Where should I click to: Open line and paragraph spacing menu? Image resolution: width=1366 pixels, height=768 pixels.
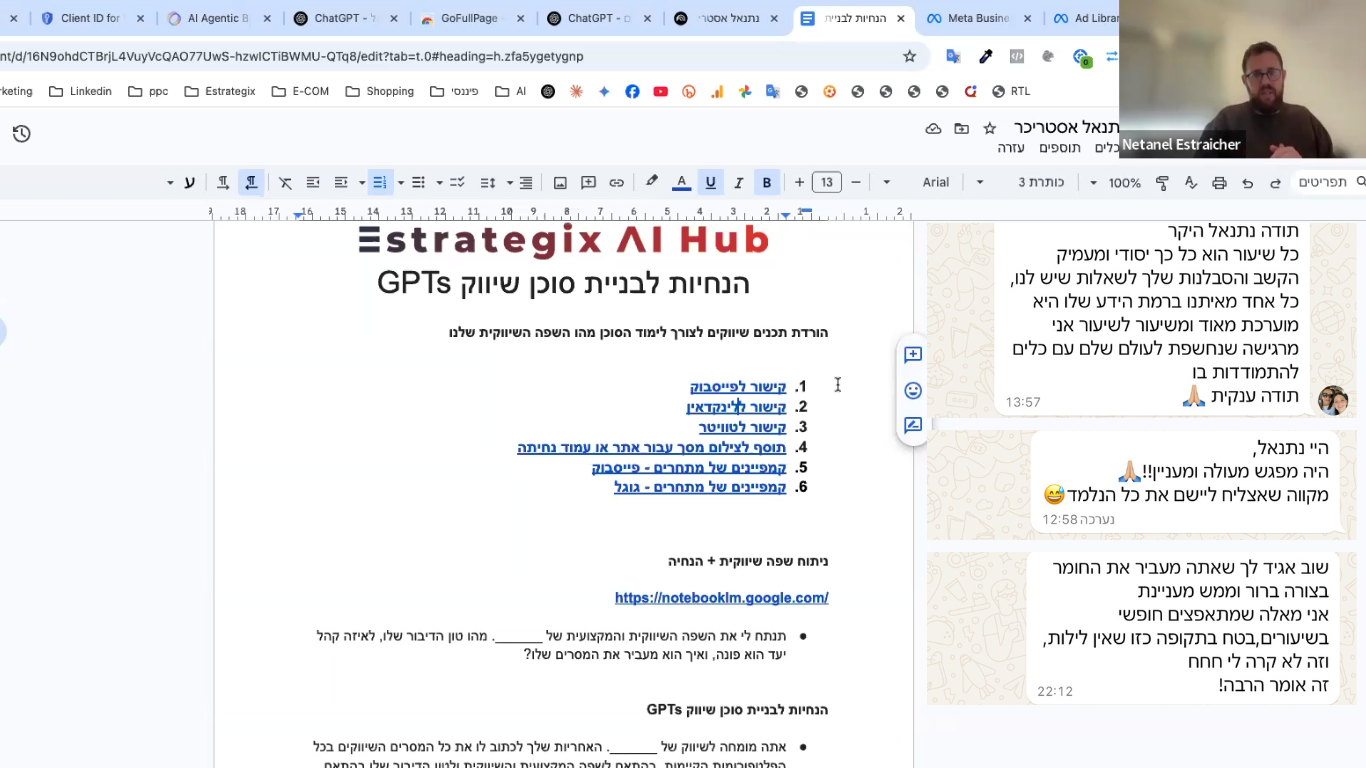tap(488, 182)
